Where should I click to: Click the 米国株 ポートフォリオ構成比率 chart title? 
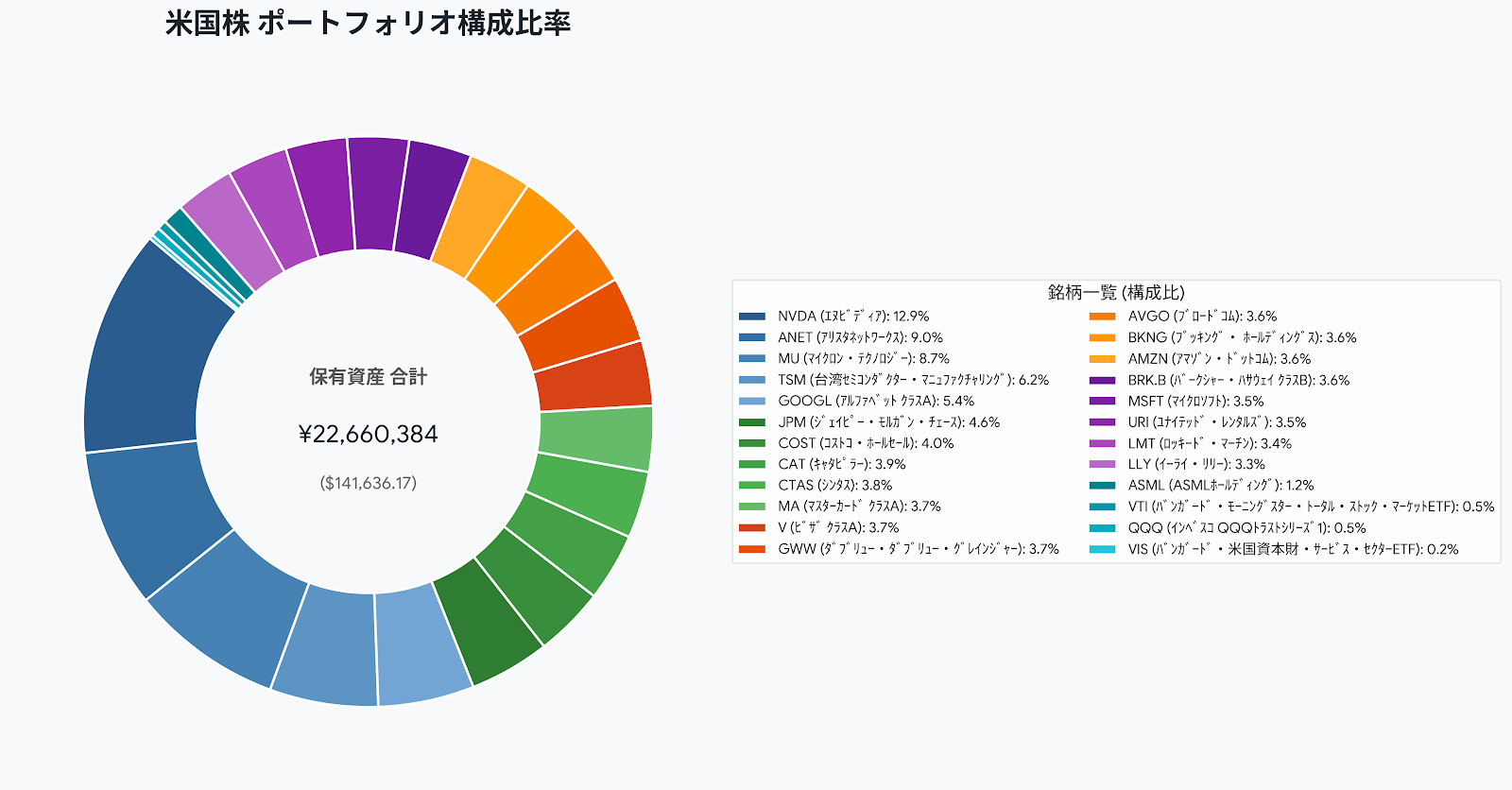tap(368, 23)
